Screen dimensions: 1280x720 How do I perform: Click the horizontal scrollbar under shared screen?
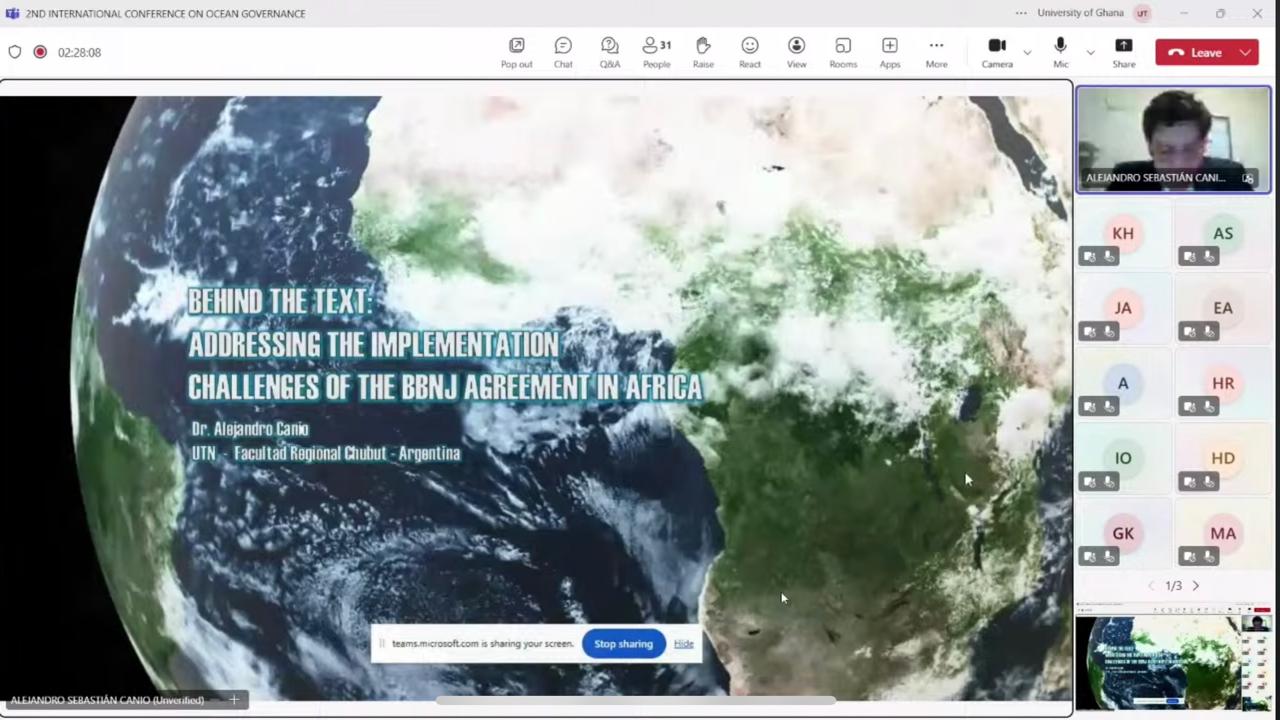coord(636,700)
